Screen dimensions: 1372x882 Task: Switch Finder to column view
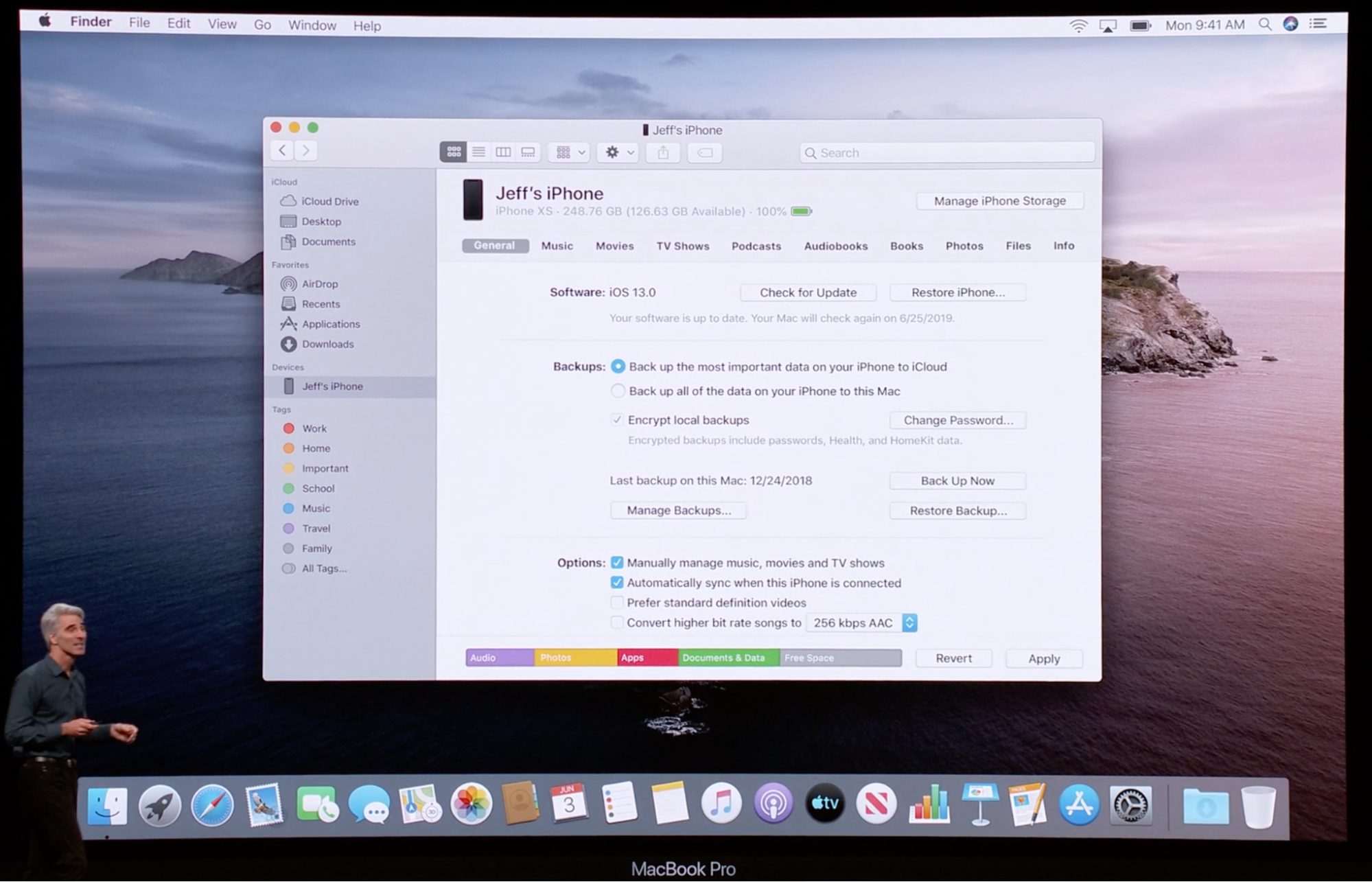tap(503, 152)
